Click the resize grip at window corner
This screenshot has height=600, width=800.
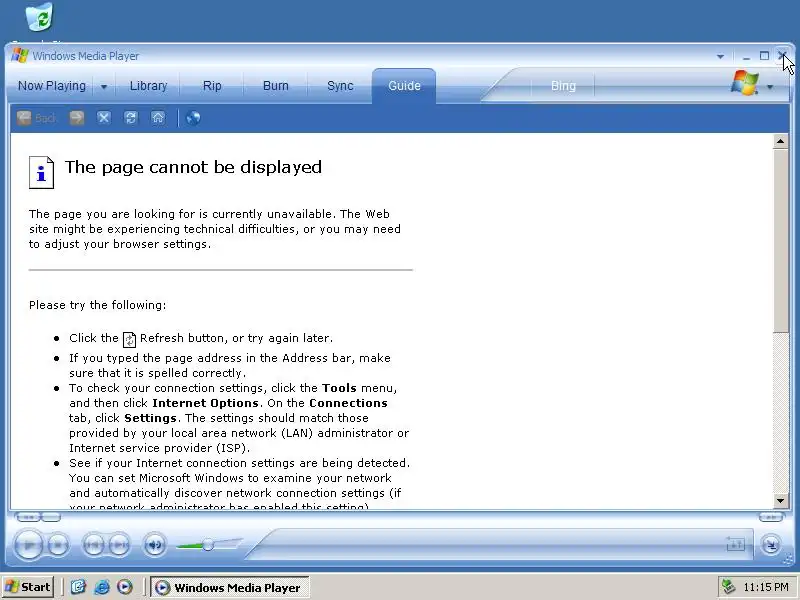[x=788, y=560]
